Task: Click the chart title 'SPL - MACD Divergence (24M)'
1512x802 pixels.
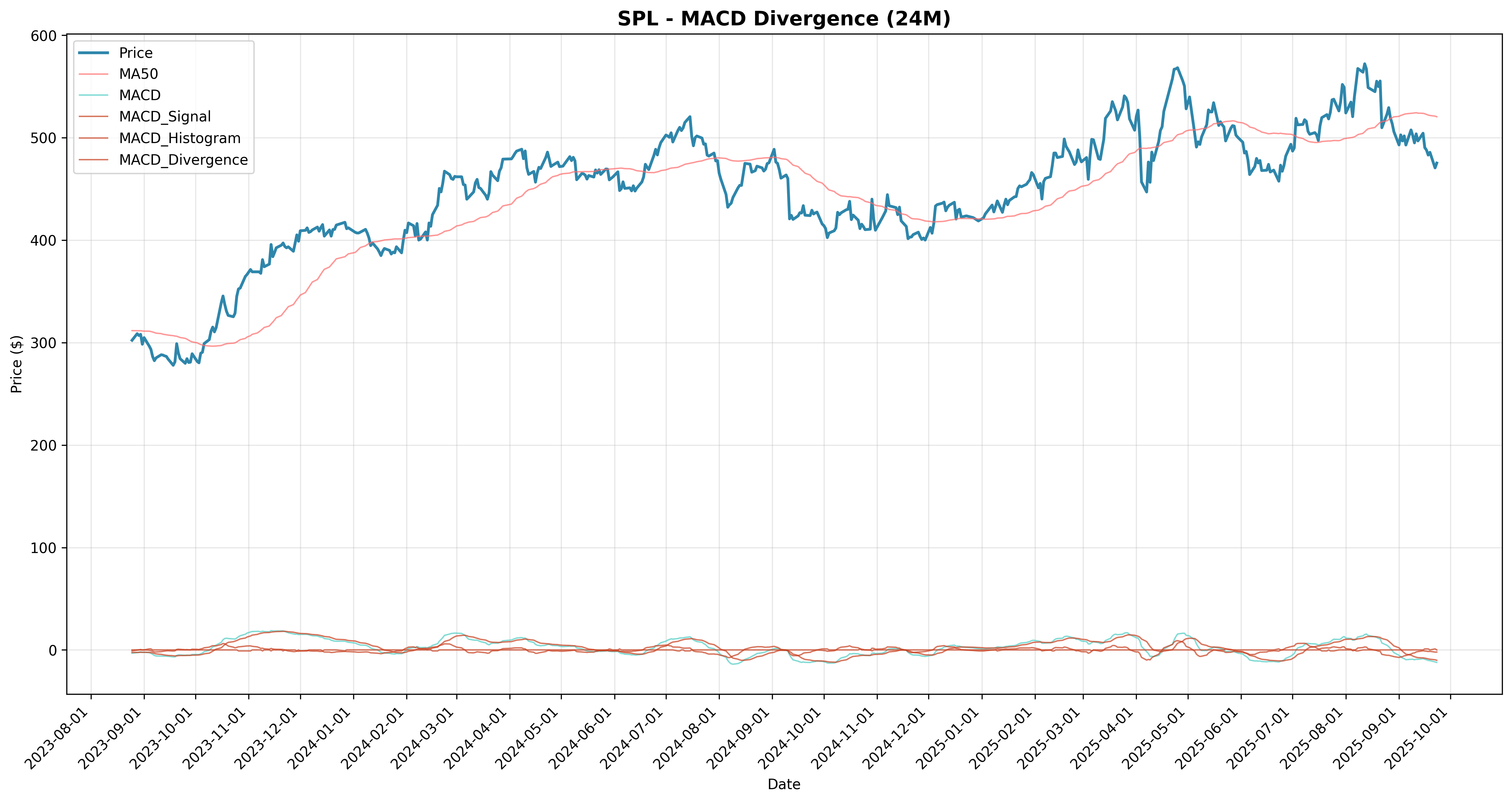Action: [x=784, y=19]
